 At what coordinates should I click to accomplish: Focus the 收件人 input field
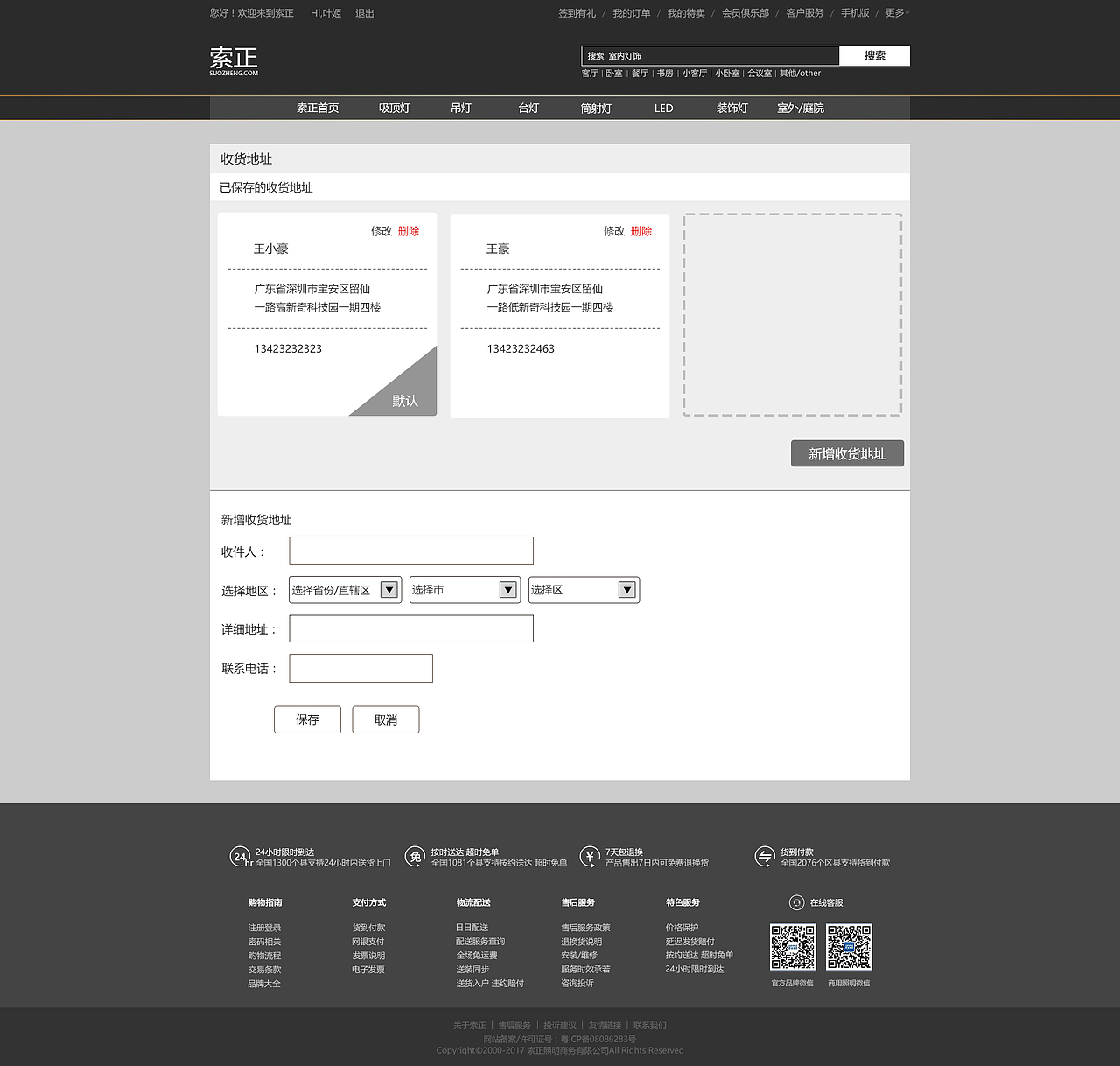pyautogui.click(x=411, y=551)
